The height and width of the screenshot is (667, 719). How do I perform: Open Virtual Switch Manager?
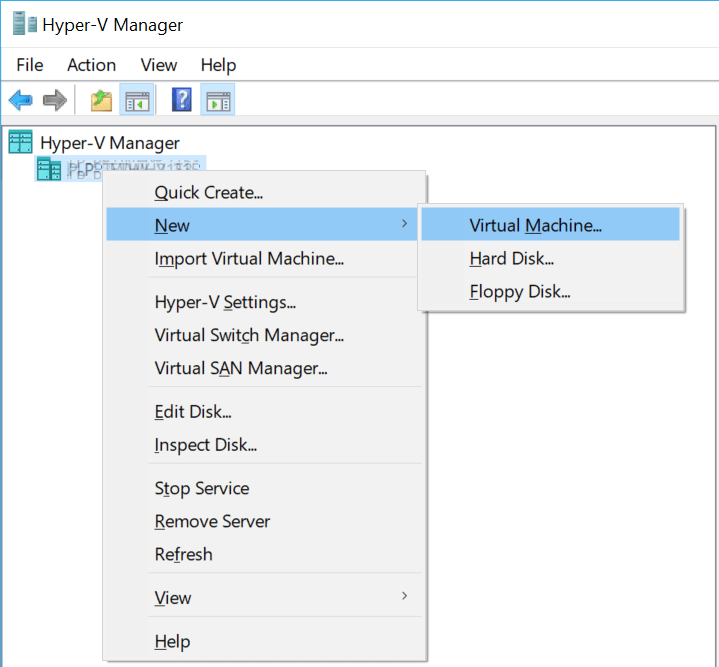coord(262,335)
